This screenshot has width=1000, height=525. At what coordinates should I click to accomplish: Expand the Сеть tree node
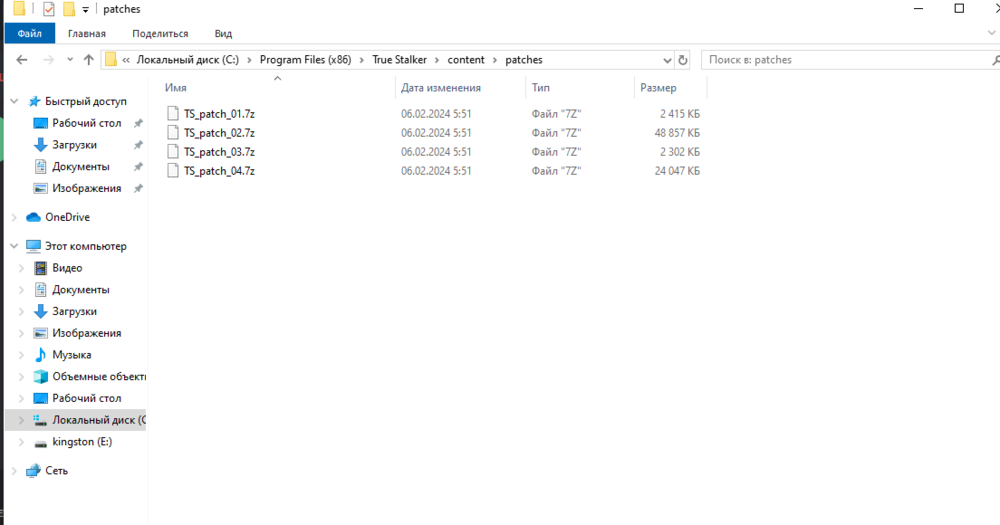pyautogui.click(x=14, y=471)
